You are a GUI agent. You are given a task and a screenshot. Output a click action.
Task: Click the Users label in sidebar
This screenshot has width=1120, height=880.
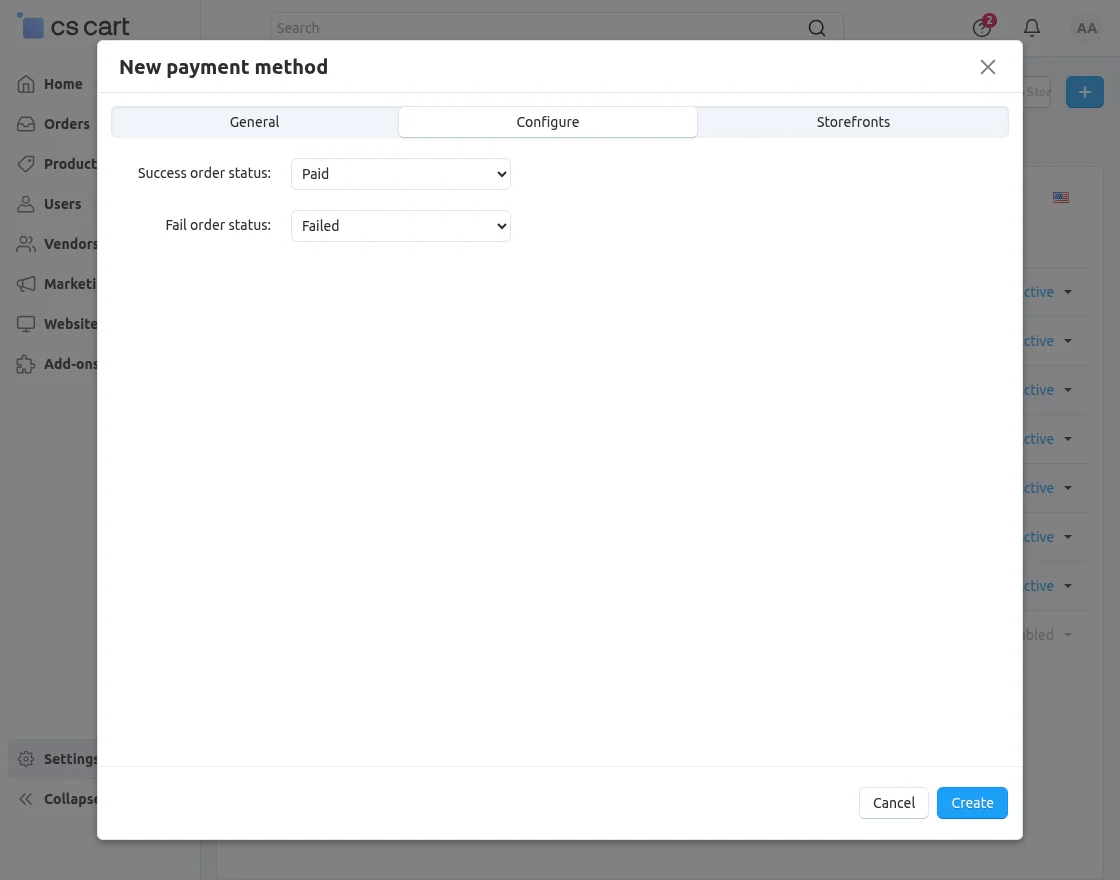pos(62,204)
